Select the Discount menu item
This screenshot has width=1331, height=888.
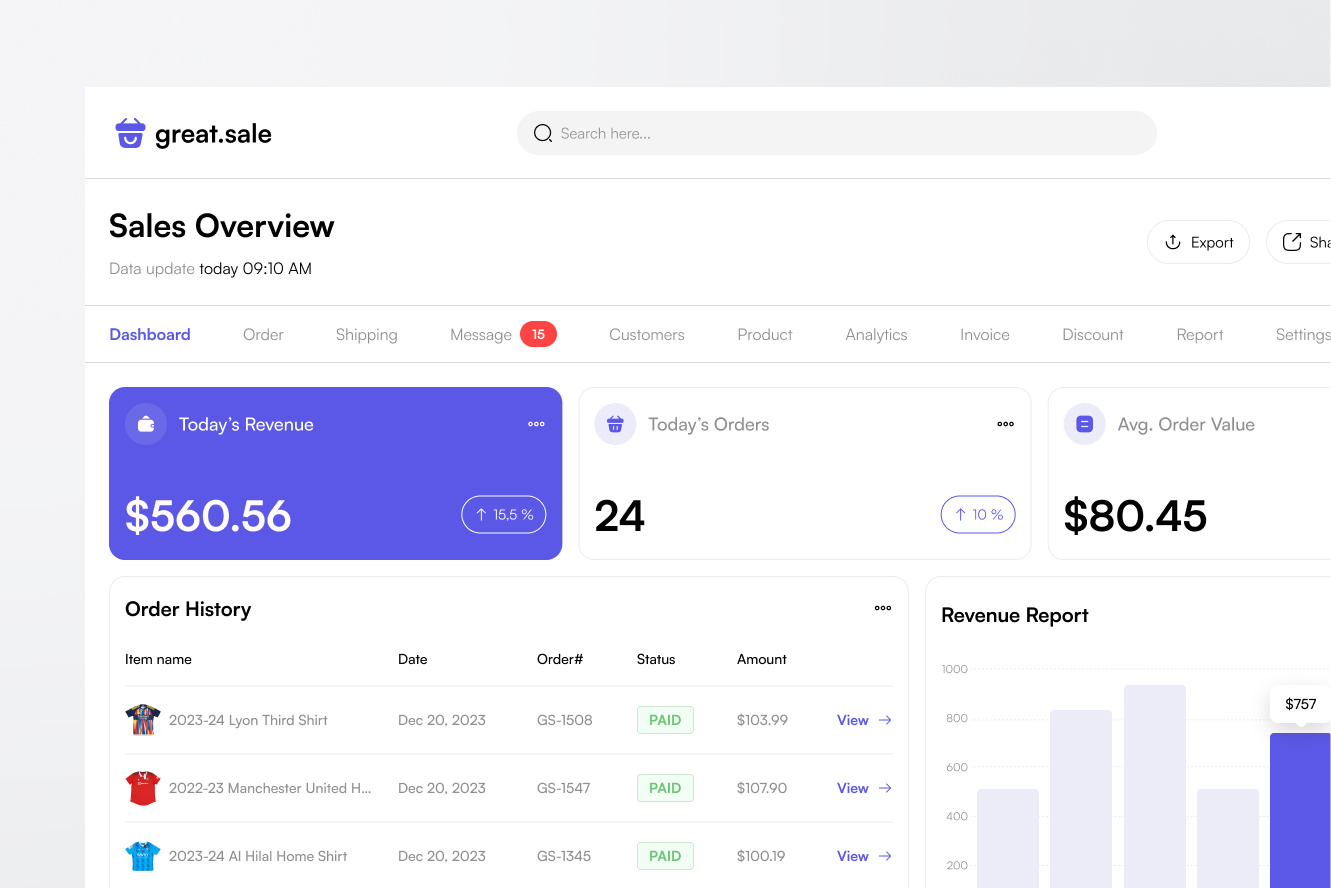coord(1092,334)
